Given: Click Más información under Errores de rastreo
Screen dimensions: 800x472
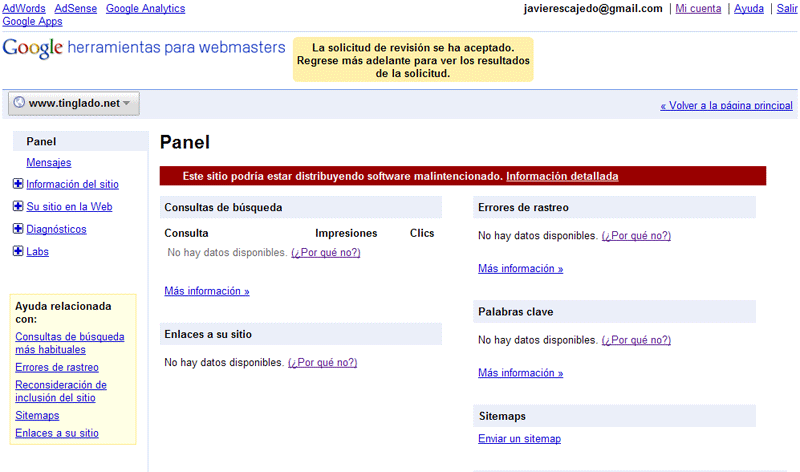Looking at the screenshot, I should 520,269.
